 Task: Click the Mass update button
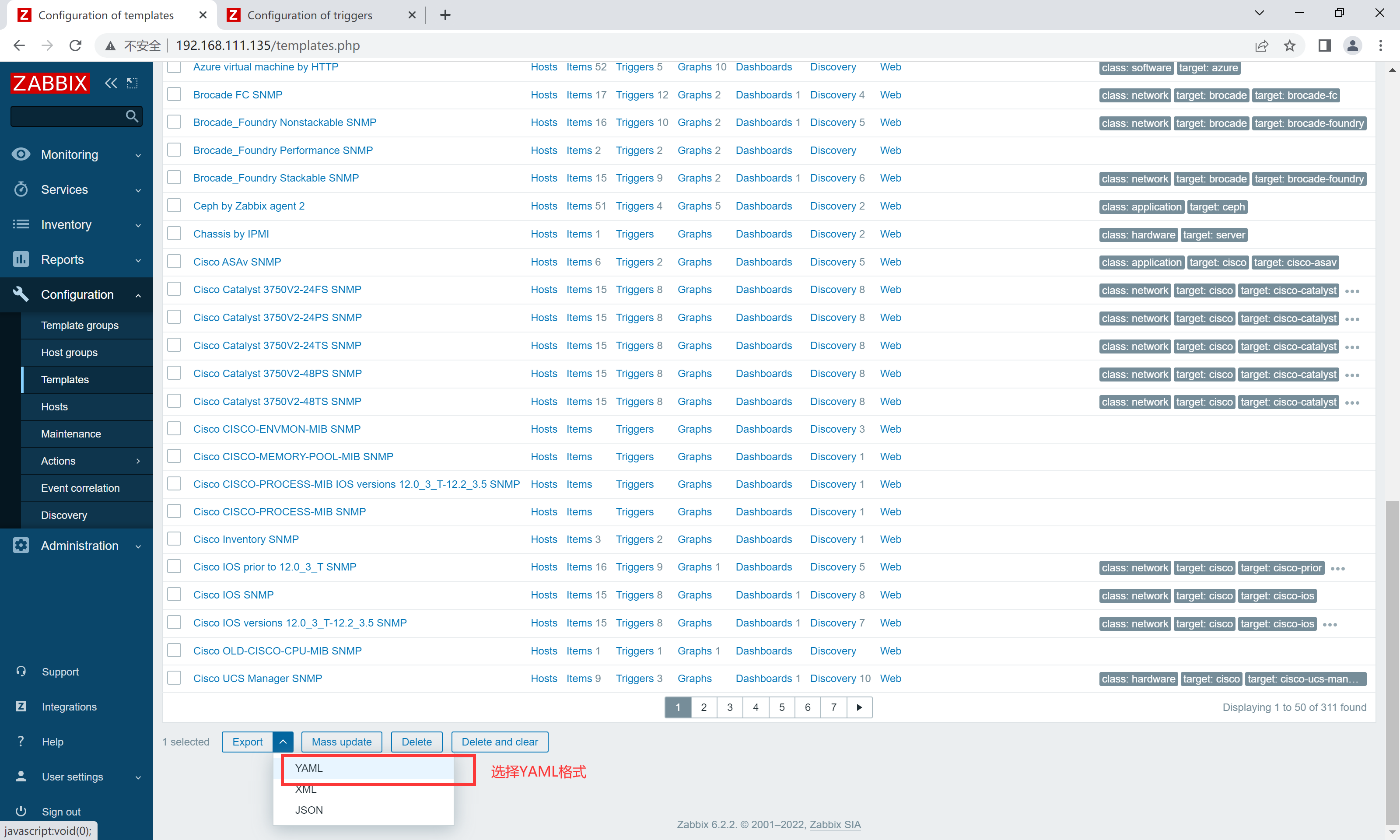pyautogui.click(x=342, y=742)
